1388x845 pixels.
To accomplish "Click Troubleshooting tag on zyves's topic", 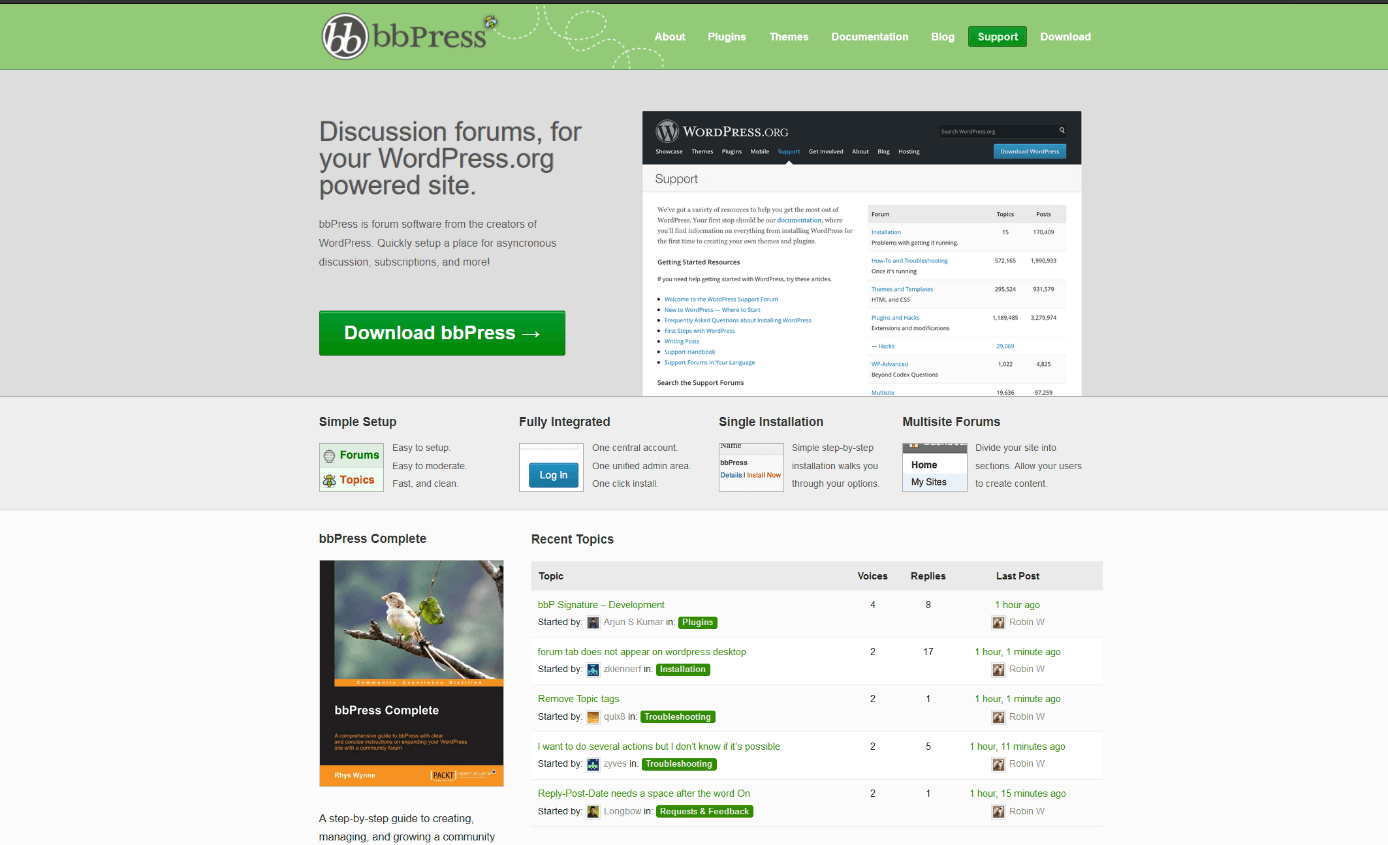I will pos(679,764).
